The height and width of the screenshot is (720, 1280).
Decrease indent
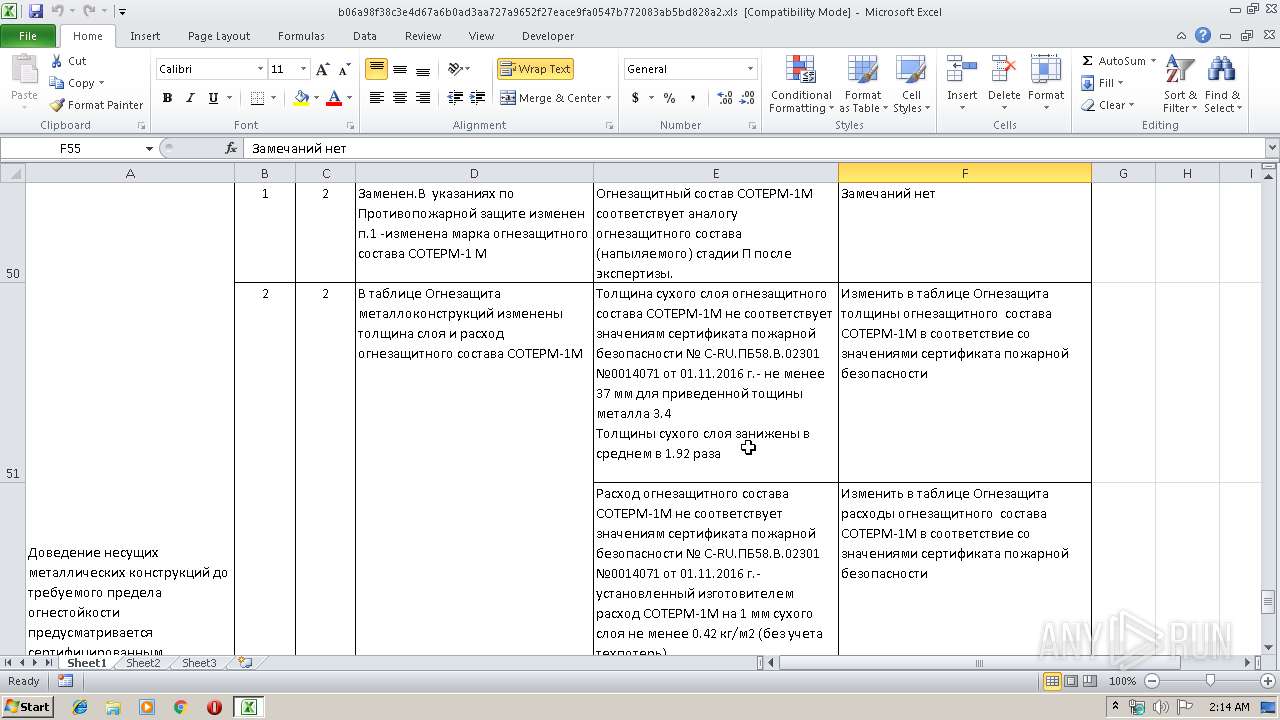tap(455, 98)
